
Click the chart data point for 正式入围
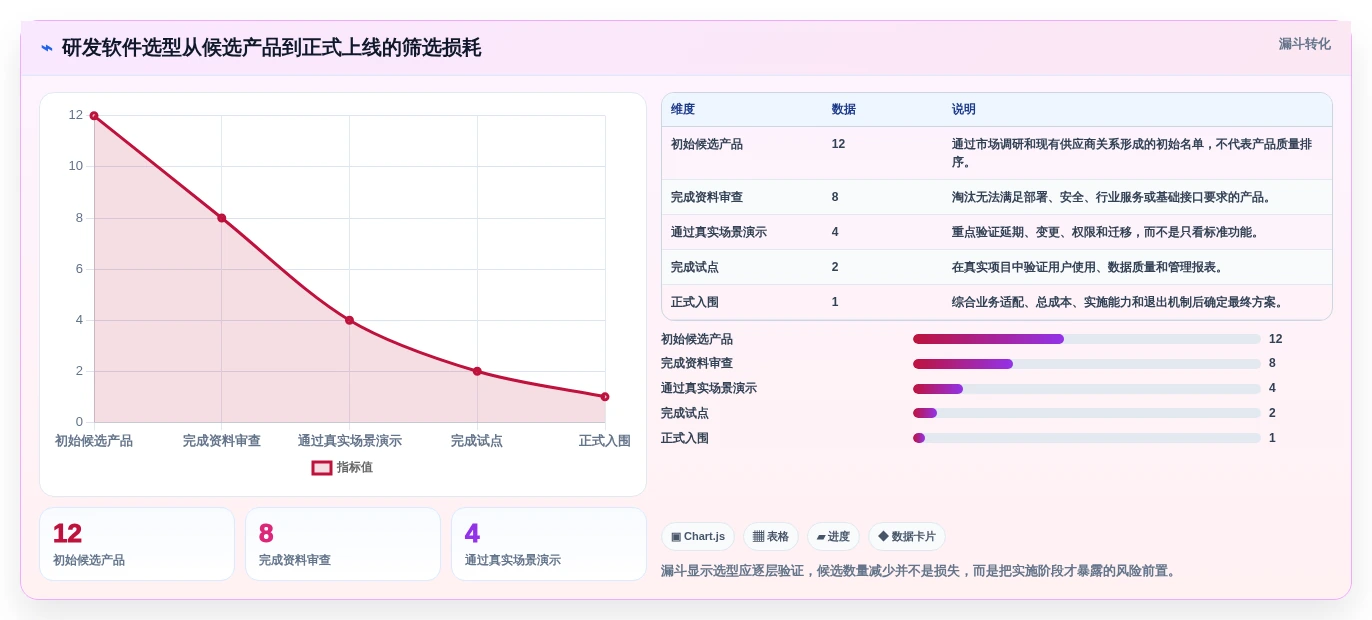605,397
